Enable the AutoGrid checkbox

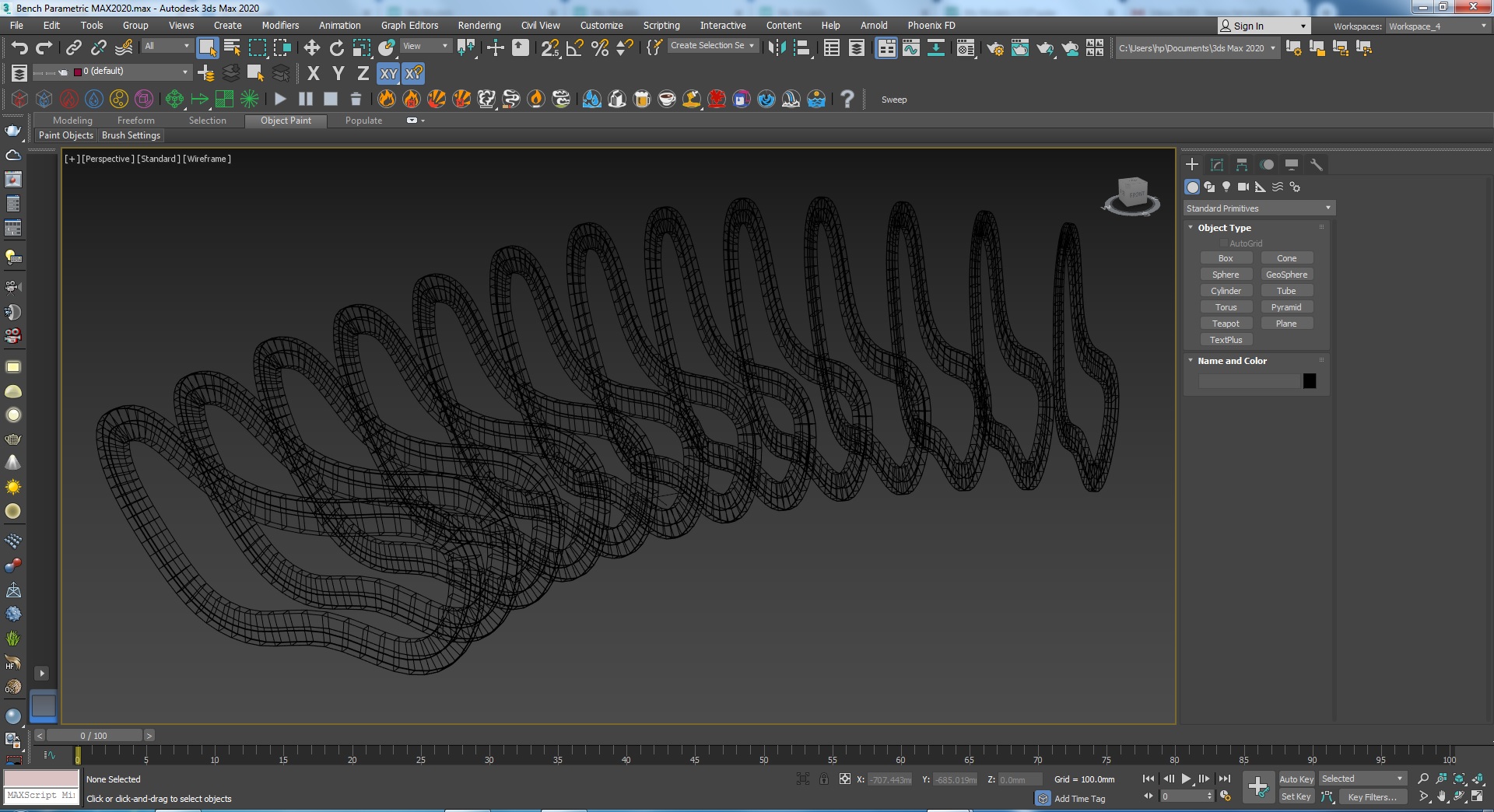point(1224,243)
